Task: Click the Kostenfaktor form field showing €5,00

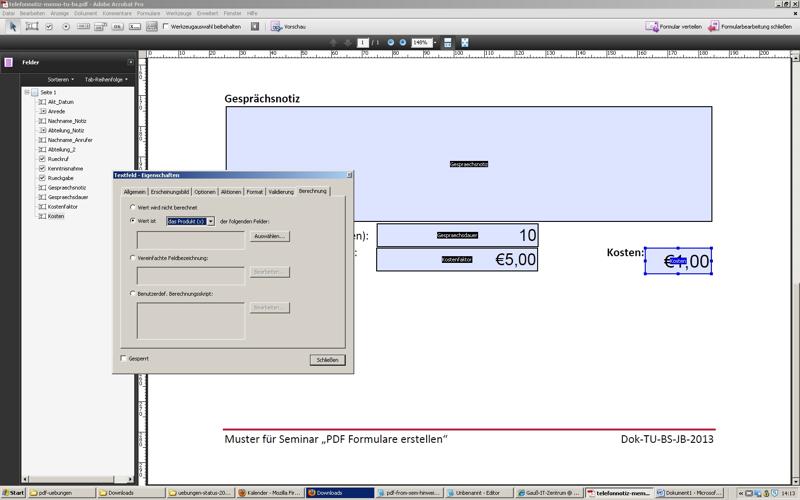Action: [x=457, y=260]
